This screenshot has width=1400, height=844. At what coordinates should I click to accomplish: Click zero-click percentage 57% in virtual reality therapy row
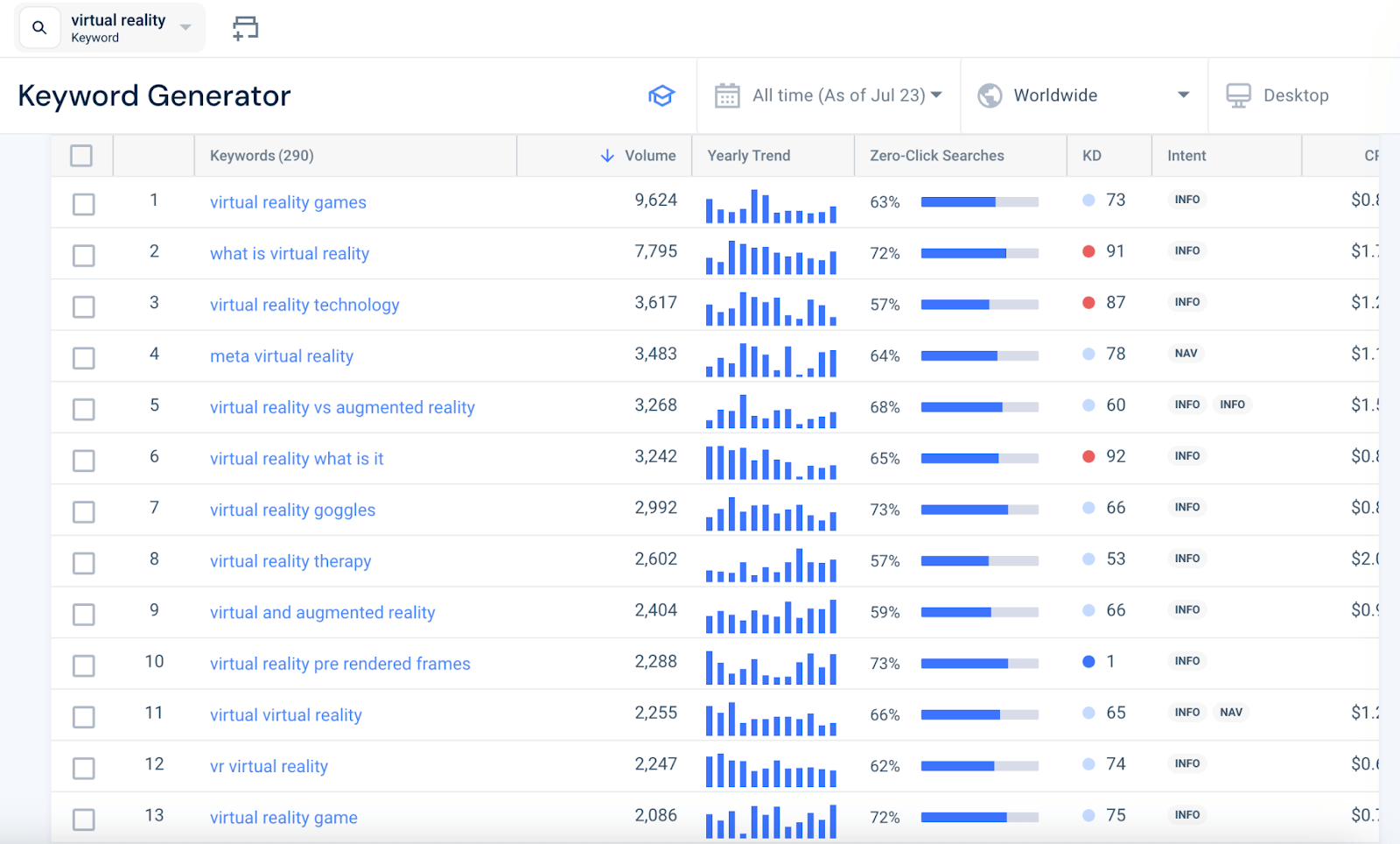tap(885, 561)
